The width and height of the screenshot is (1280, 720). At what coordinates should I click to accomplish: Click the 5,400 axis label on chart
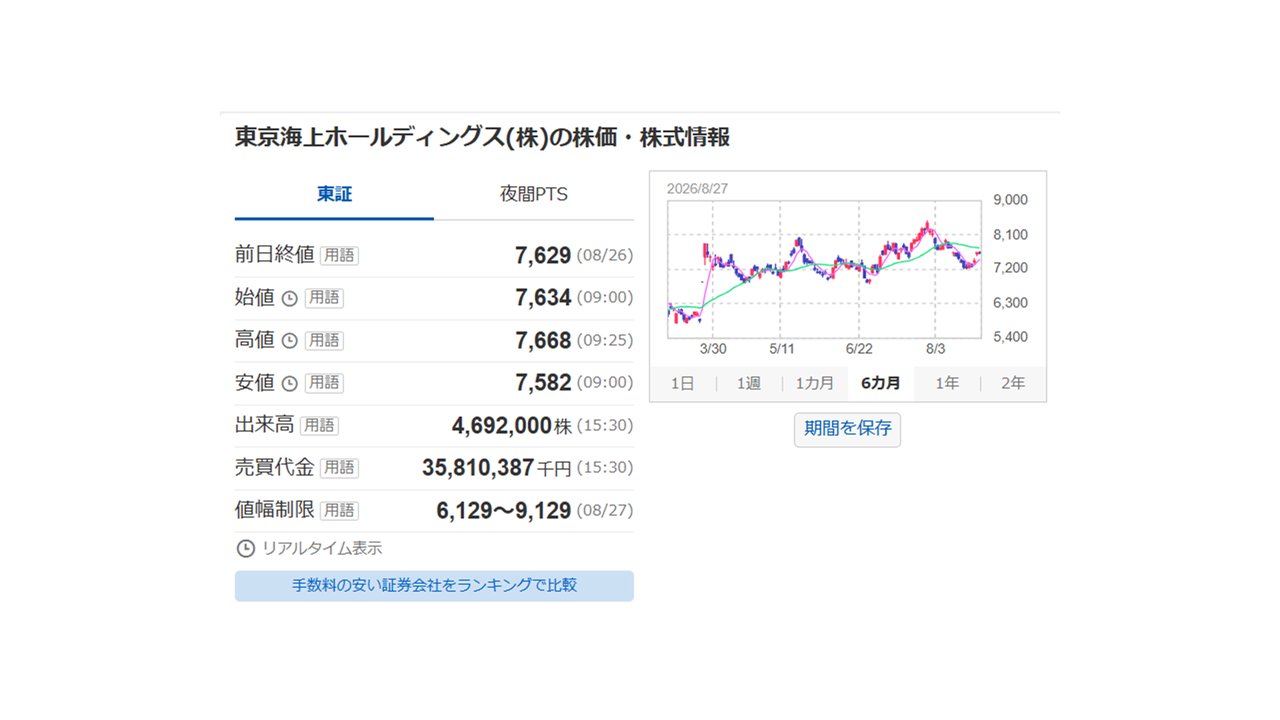point(1010,337)
